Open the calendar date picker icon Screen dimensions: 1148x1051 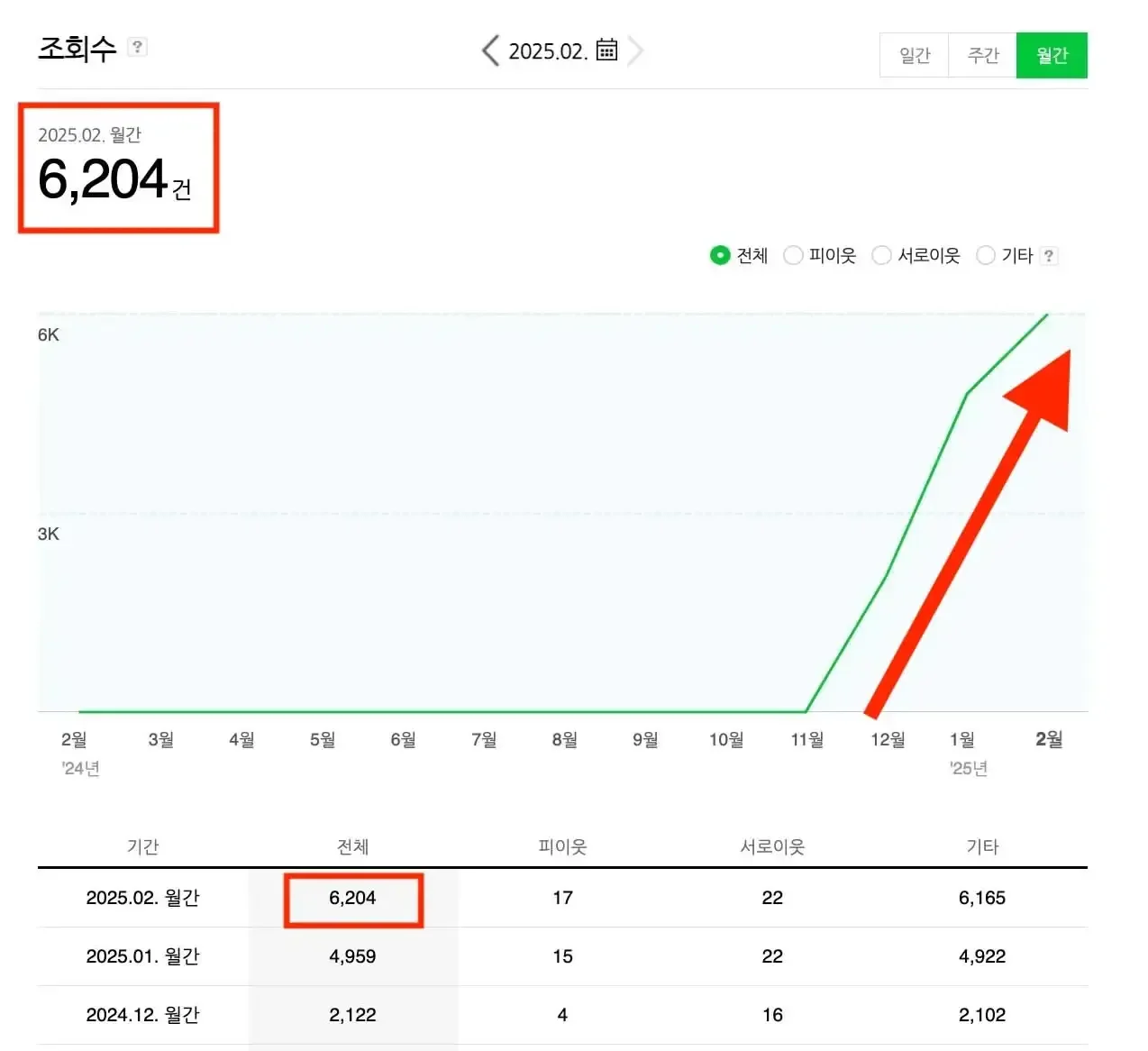pos(607,50)
